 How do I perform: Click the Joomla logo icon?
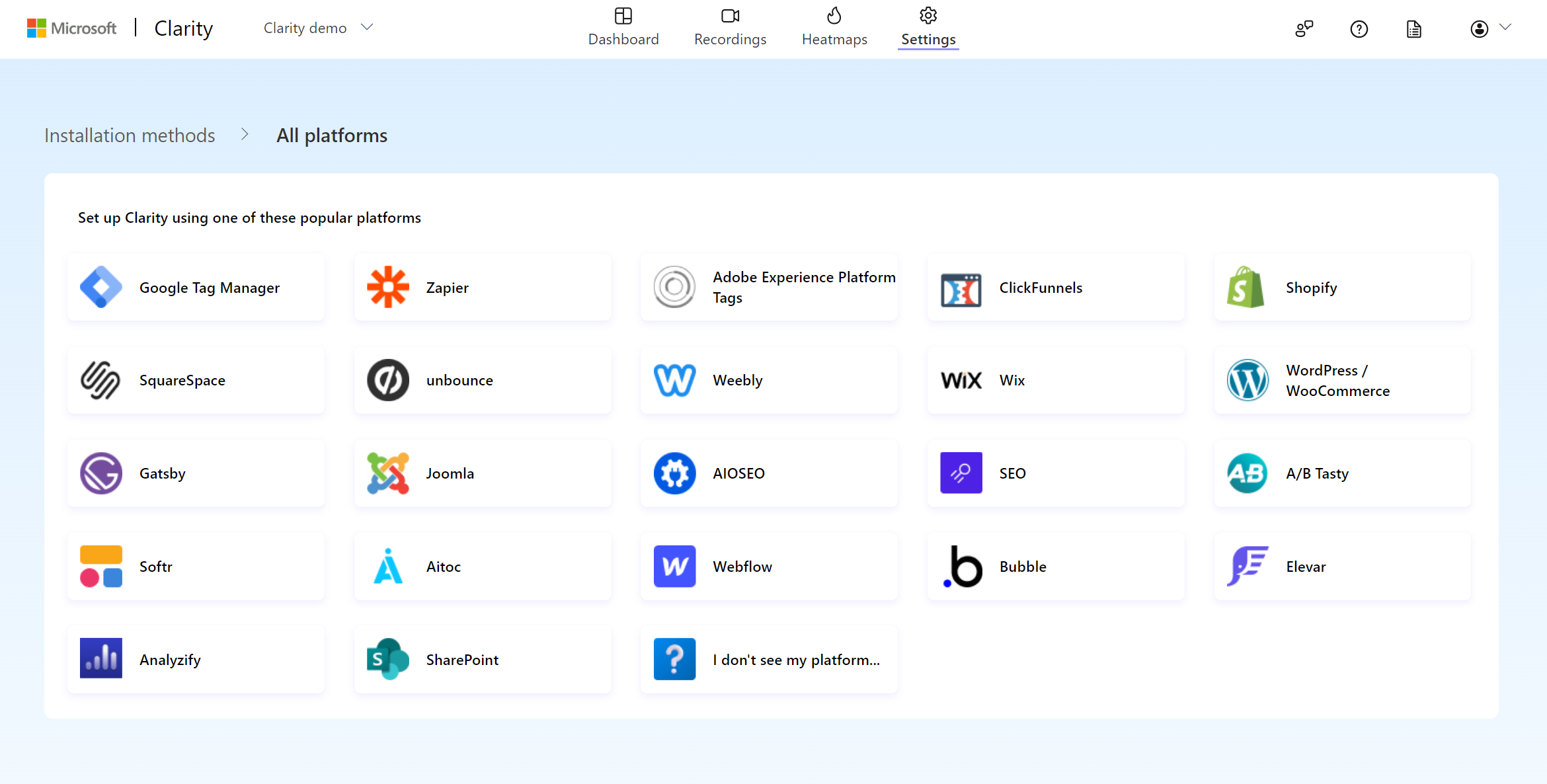388,473
